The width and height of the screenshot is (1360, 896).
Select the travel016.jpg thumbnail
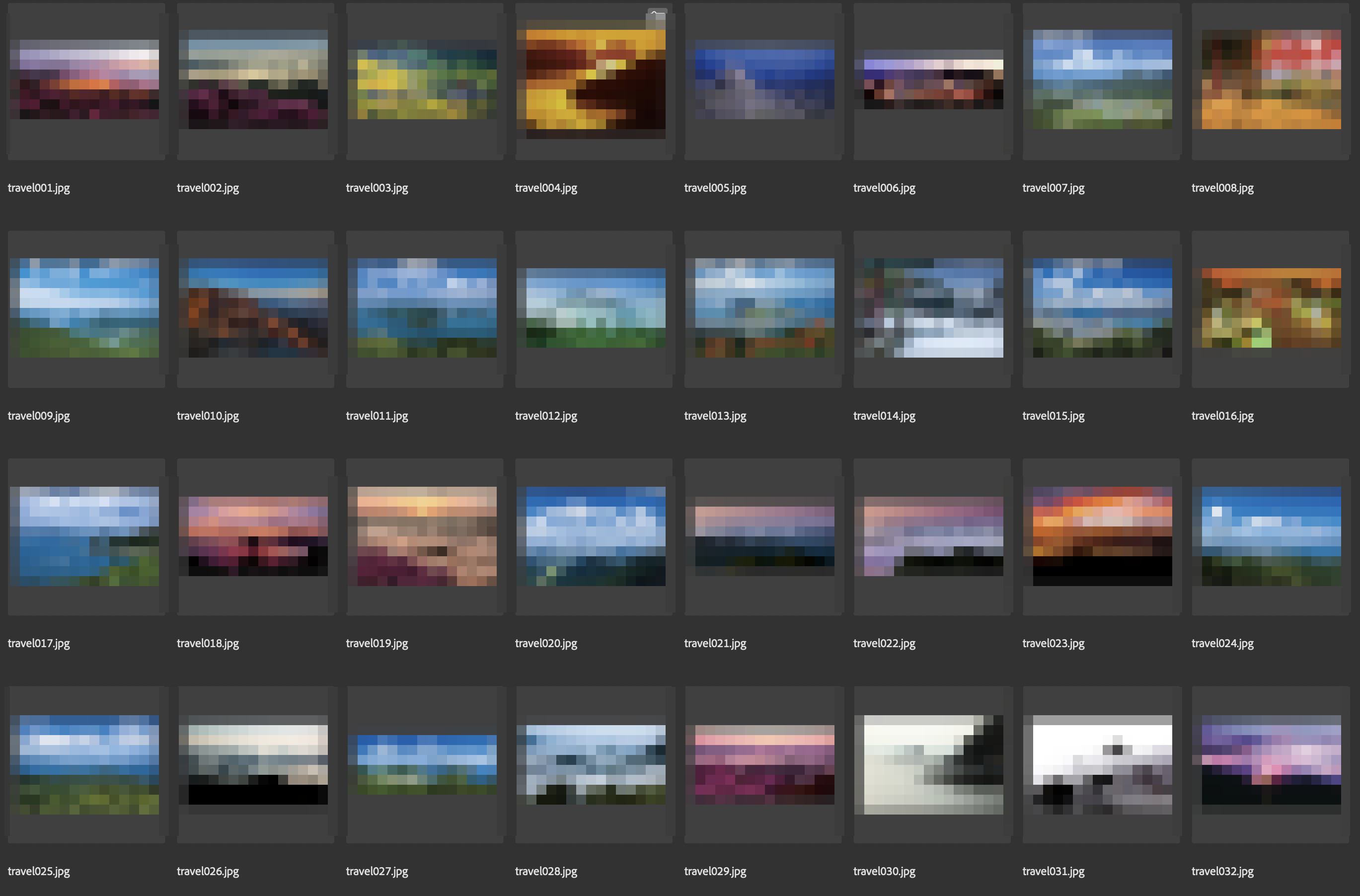pos(1271,307)
